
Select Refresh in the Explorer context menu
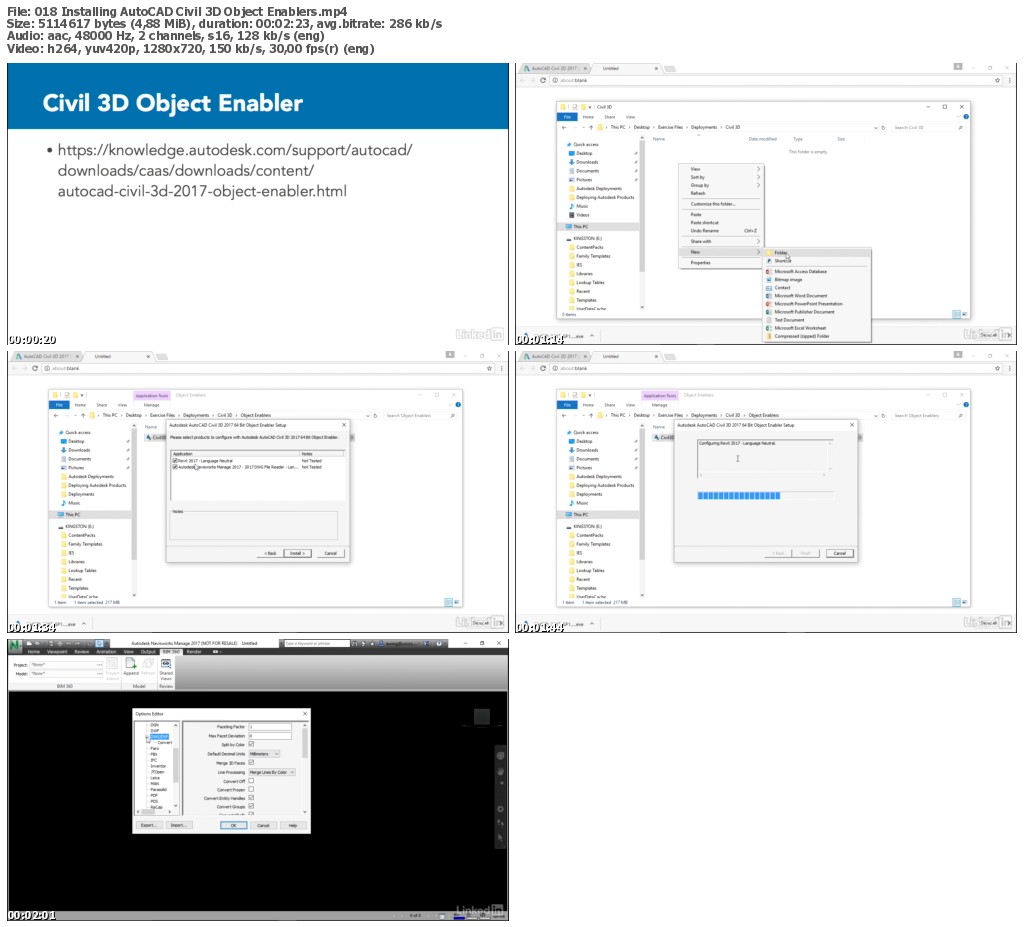pyautogui.click(x=720, y=193)
